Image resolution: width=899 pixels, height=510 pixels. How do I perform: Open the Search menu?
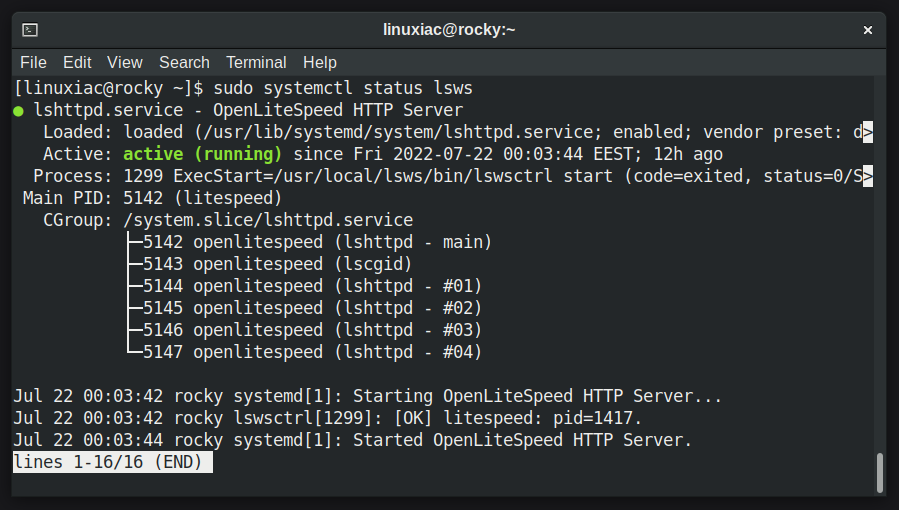[184, 62]
